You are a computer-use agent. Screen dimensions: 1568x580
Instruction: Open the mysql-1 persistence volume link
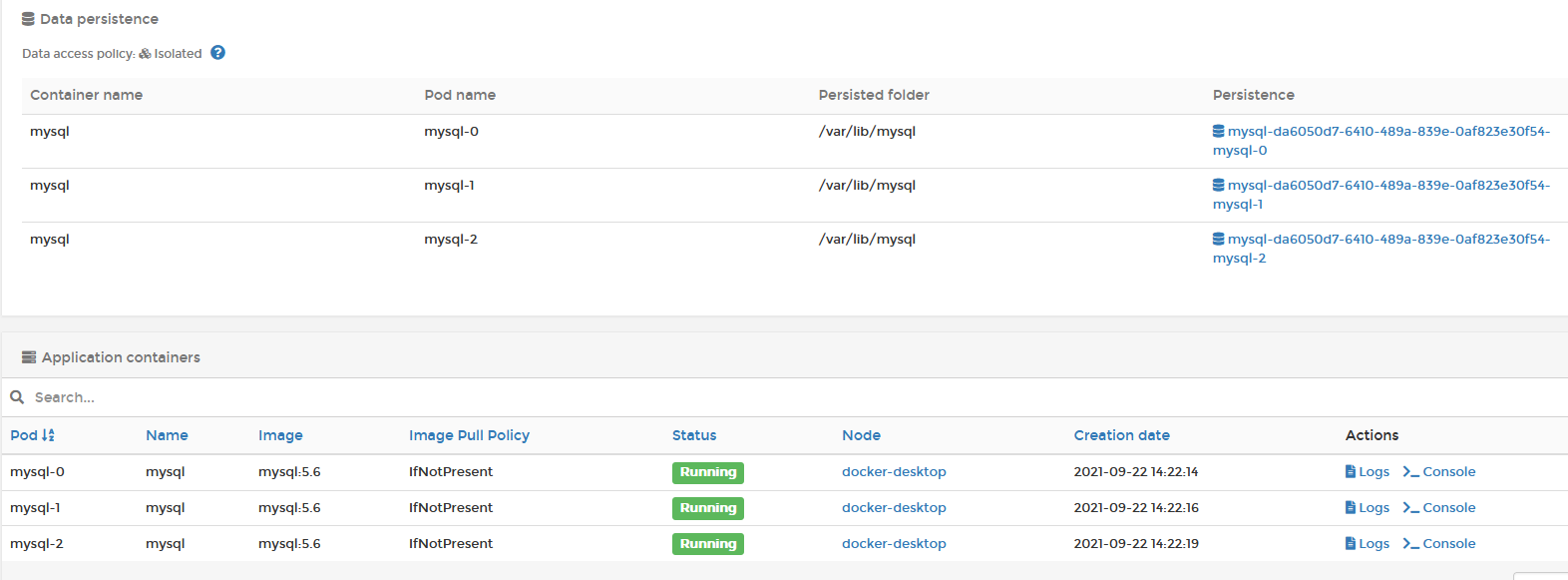pos(1380,195)
